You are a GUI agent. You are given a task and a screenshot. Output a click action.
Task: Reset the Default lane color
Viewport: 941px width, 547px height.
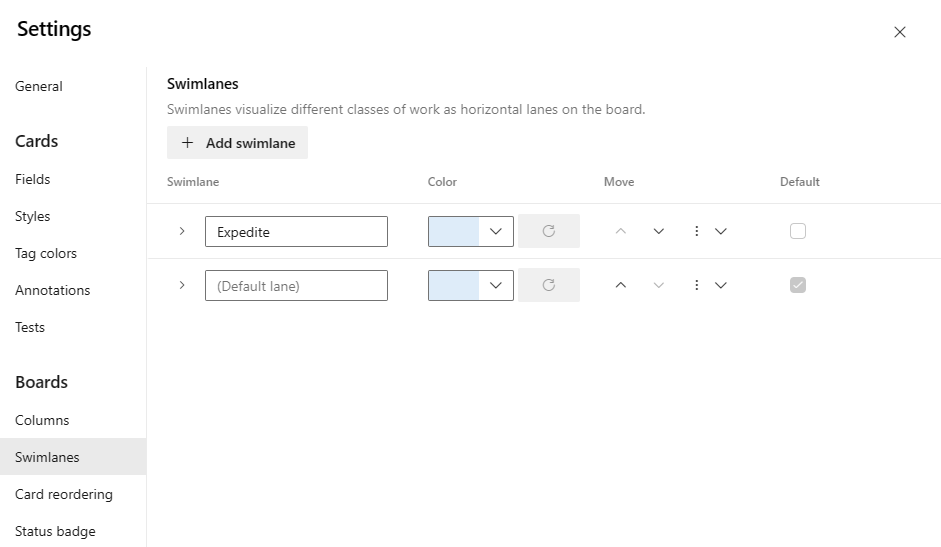click(x=548, y=285)
